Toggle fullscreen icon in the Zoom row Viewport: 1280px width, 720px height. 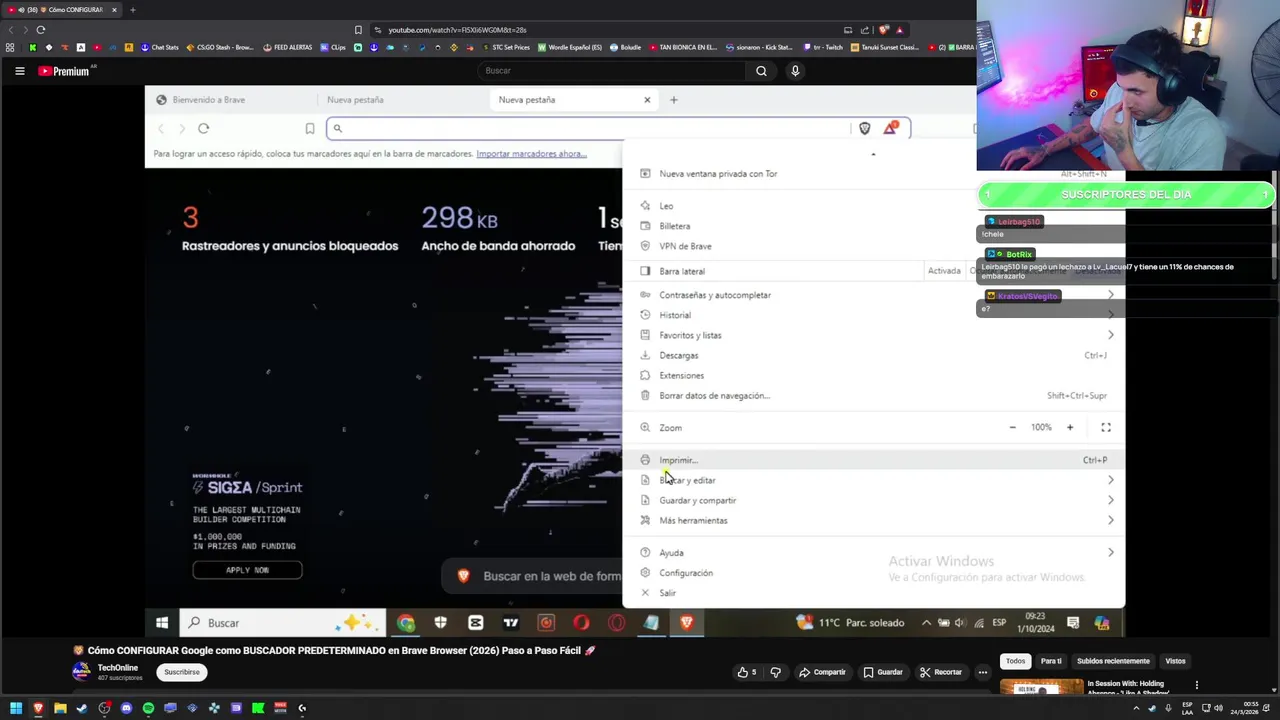coord(1106,428)
